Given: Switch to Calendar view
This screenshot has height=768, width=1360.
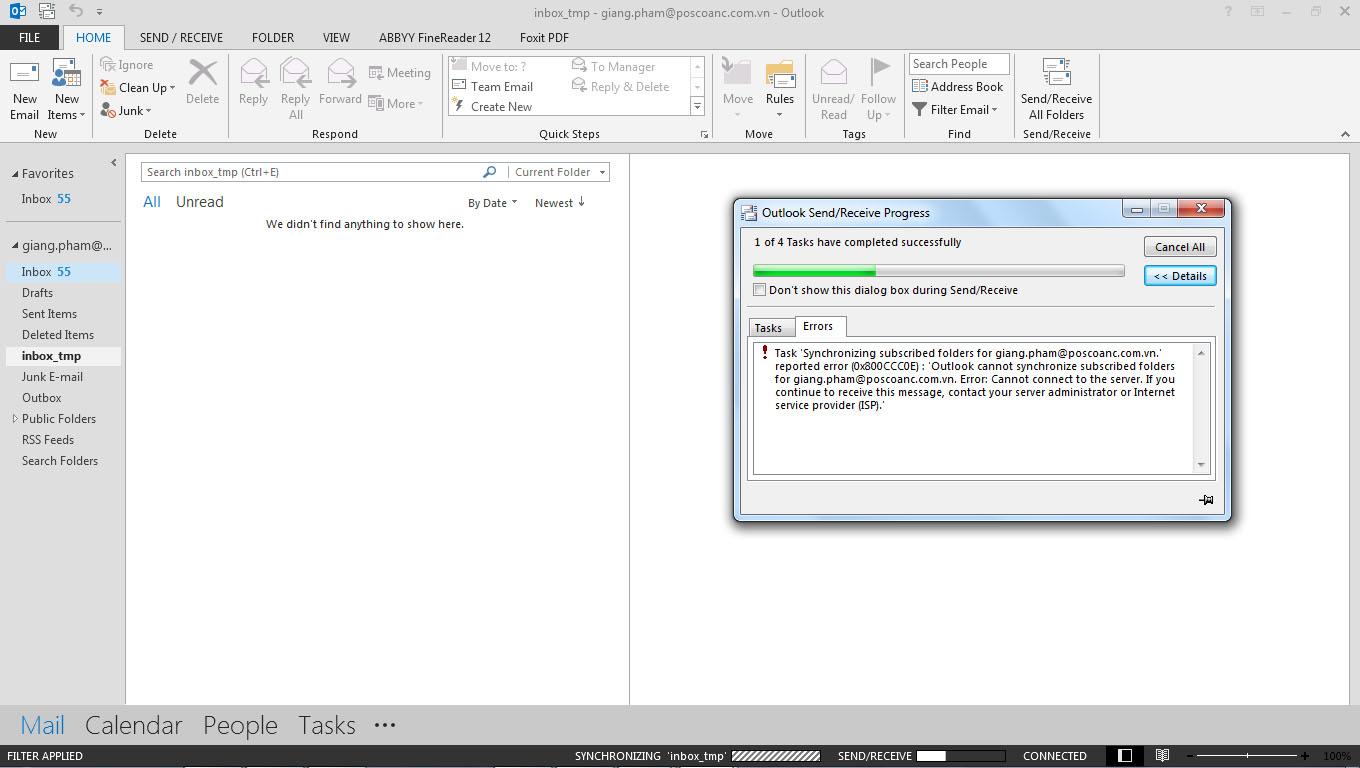Looking at the screenshot, I should (x=134, y=726).
